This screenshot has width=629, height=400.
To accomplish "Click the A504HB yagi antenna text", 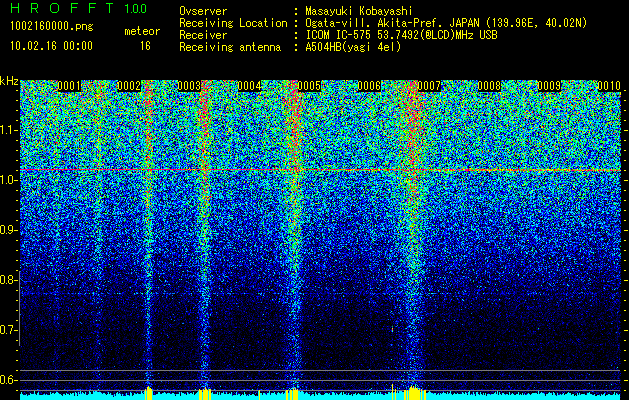I will click(353, 47).
